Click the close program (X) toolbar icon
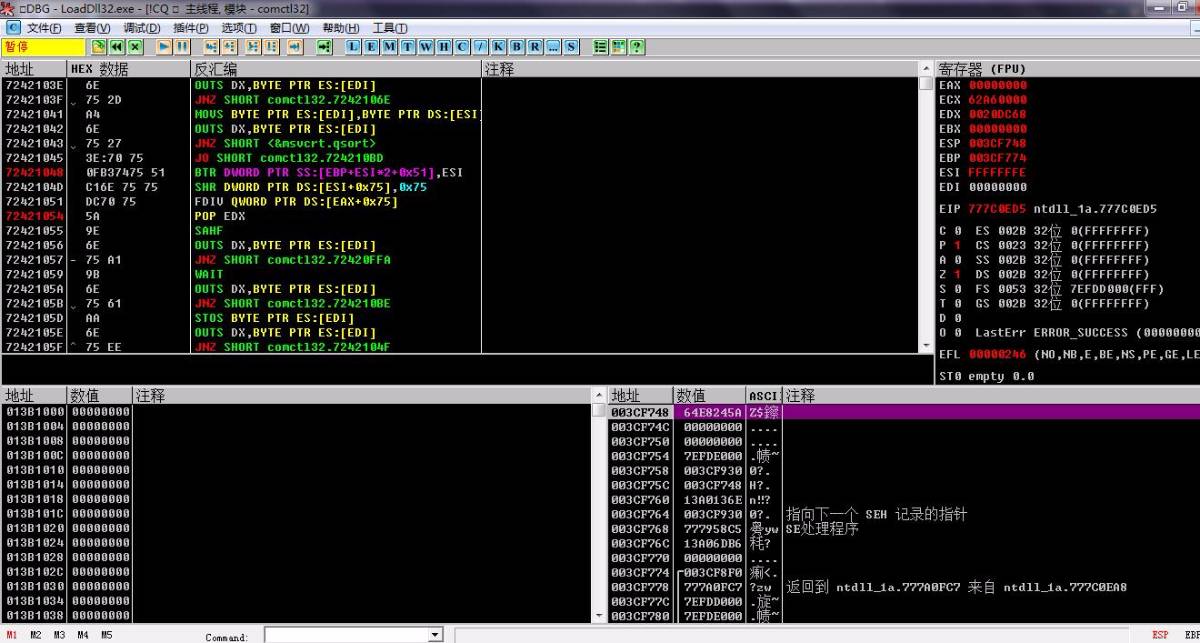1200x643 pixels. pyautogui.click(x=135, y=46)
